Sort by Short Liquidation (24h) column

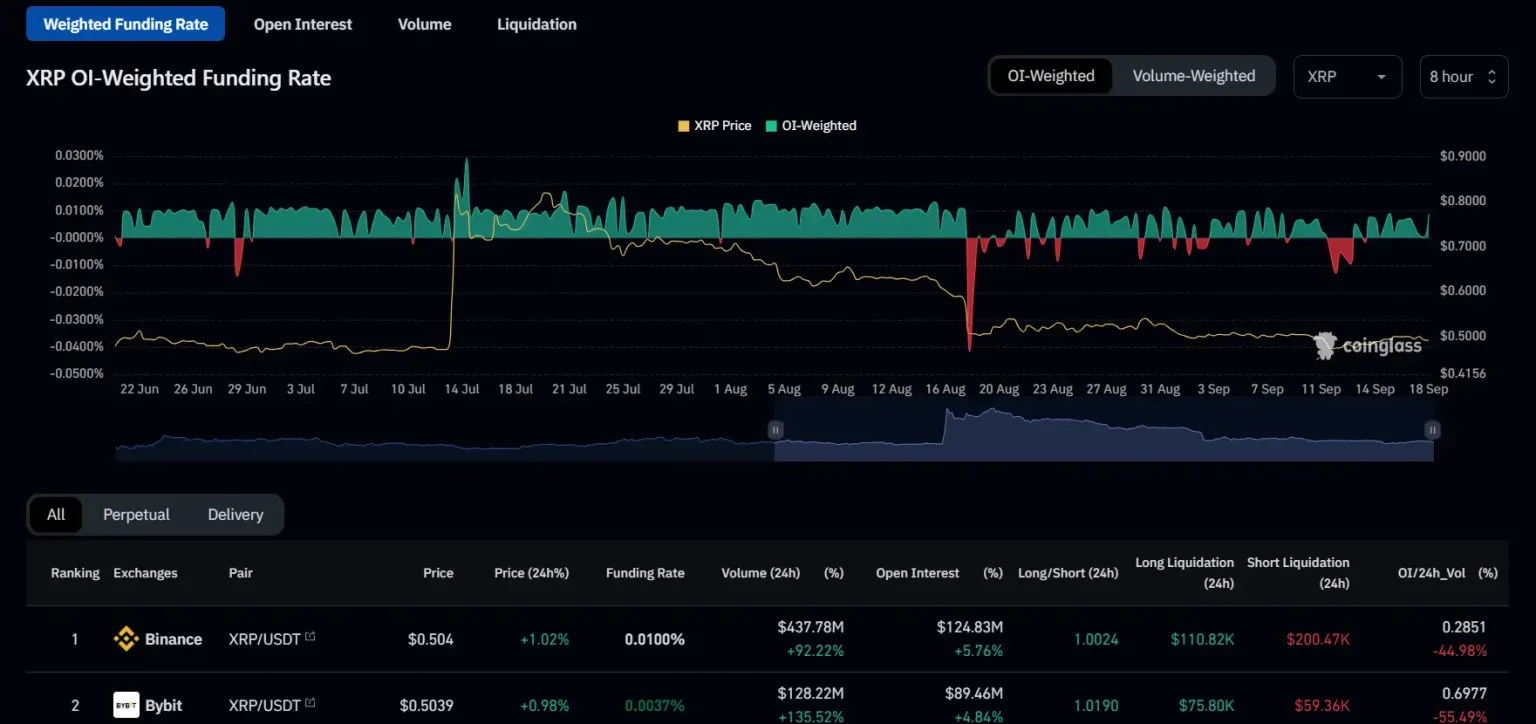(x=1298, y=572)
